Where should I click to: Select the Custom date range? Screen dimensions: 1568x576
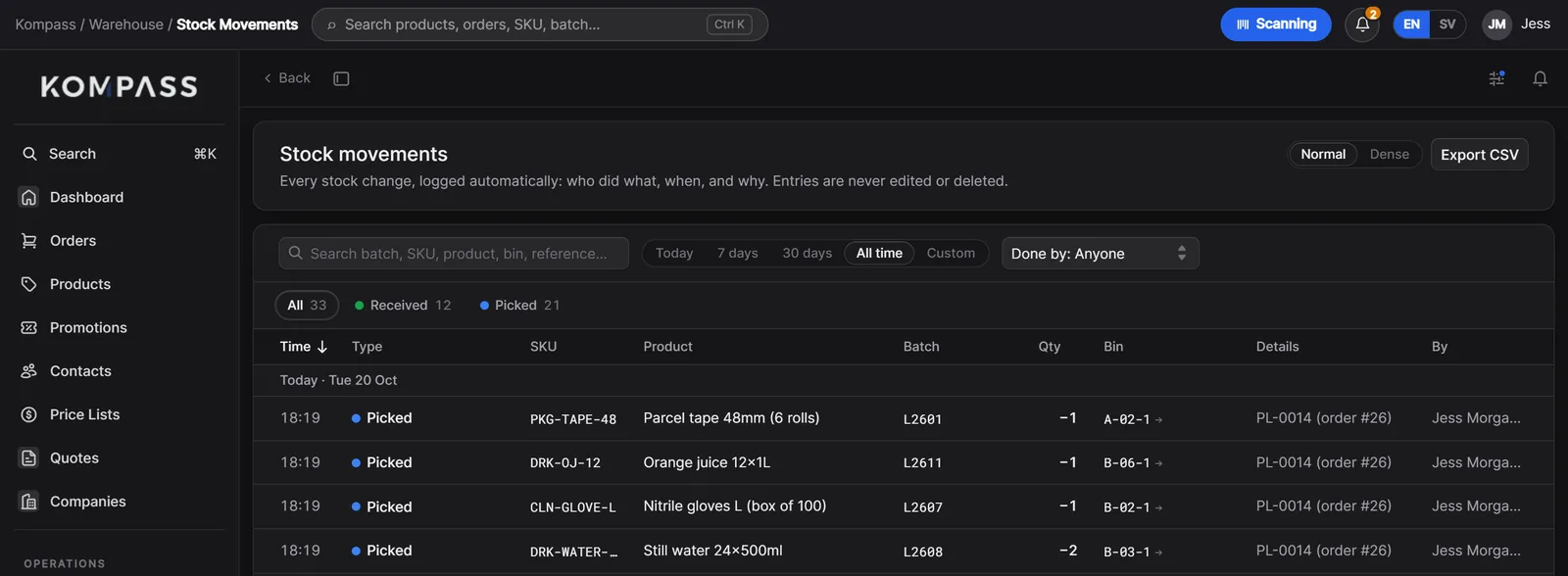pos(951,253)
